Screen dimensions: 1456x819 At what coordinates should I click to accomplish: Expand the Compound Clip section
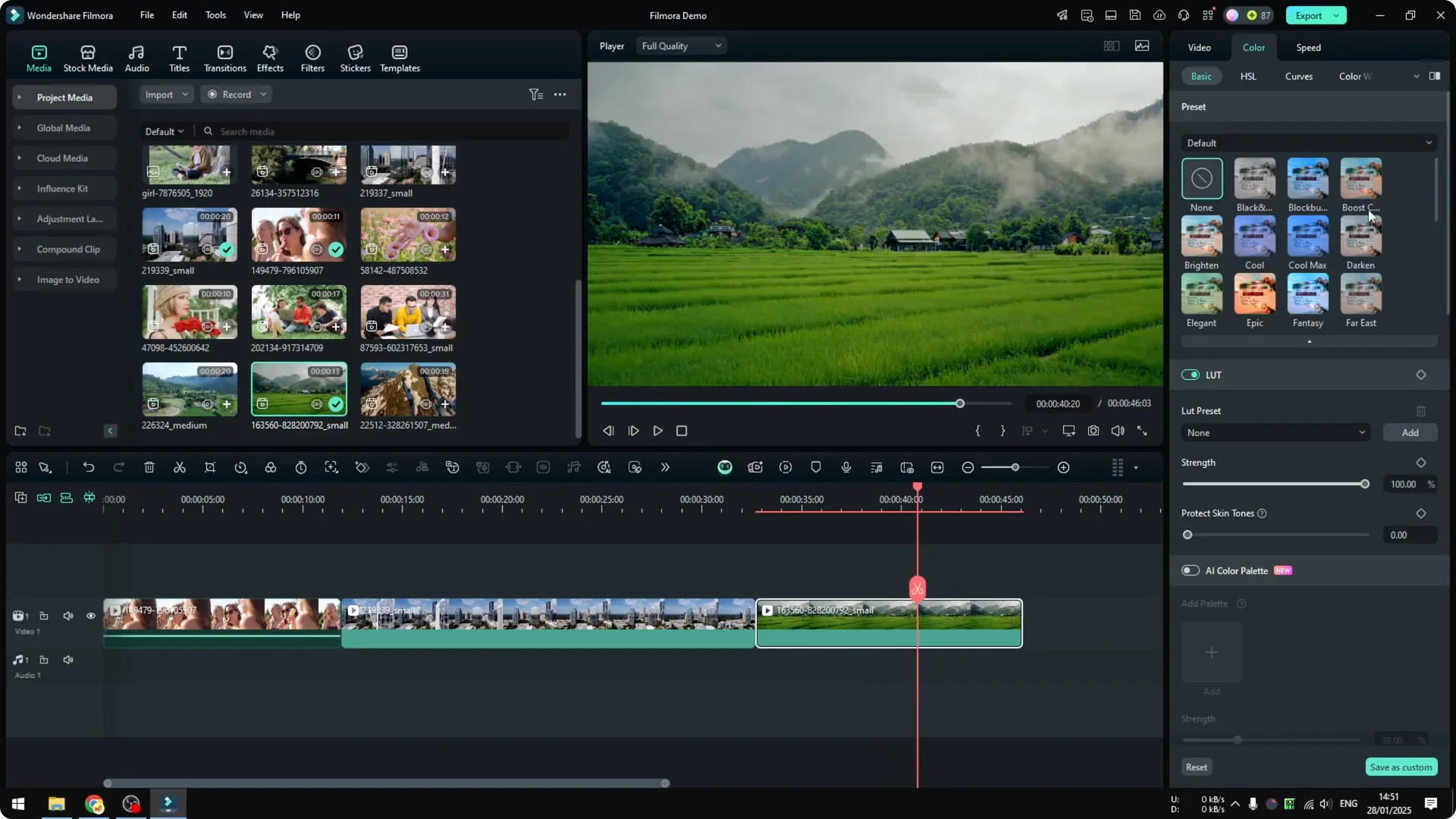pyautogui.click(x=19, y=249)
